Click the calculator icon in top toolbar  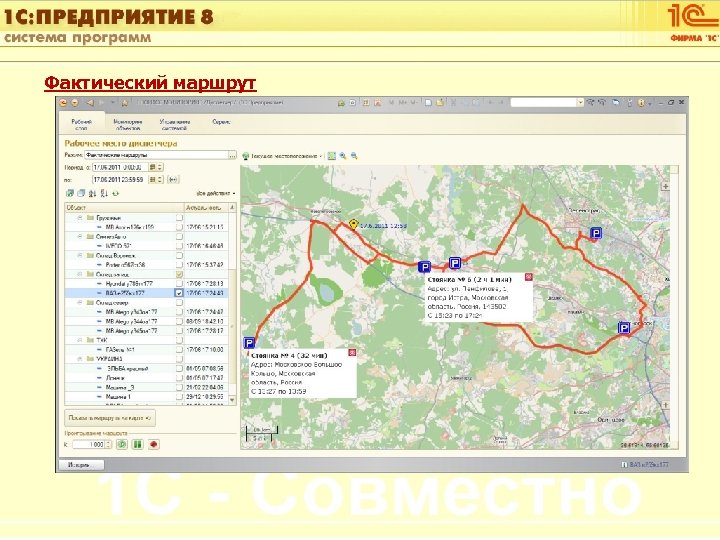pos(366,103)
